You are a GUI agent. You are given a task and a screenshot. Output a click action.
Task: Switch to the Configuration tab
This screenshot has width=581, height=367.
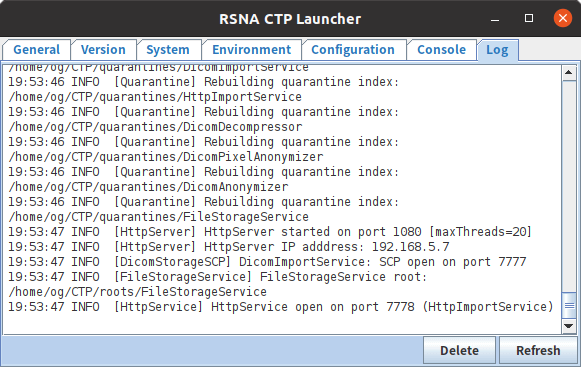pyautogui.click(x=353, y=50)
